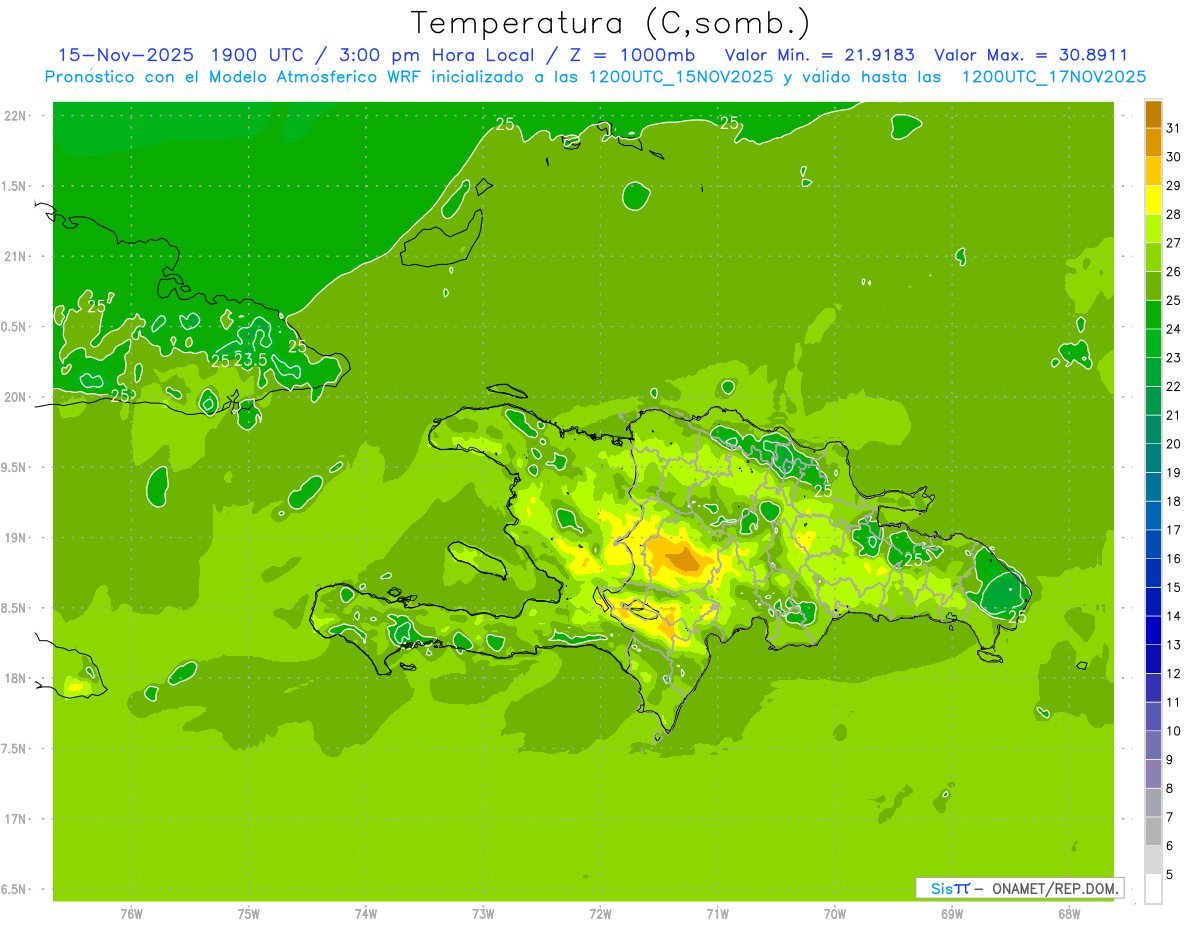The height and width of the screenshot is (927, 1200).
Task: Click the teal swatch between 19 and 20
Action: [x=1153, y=458]
